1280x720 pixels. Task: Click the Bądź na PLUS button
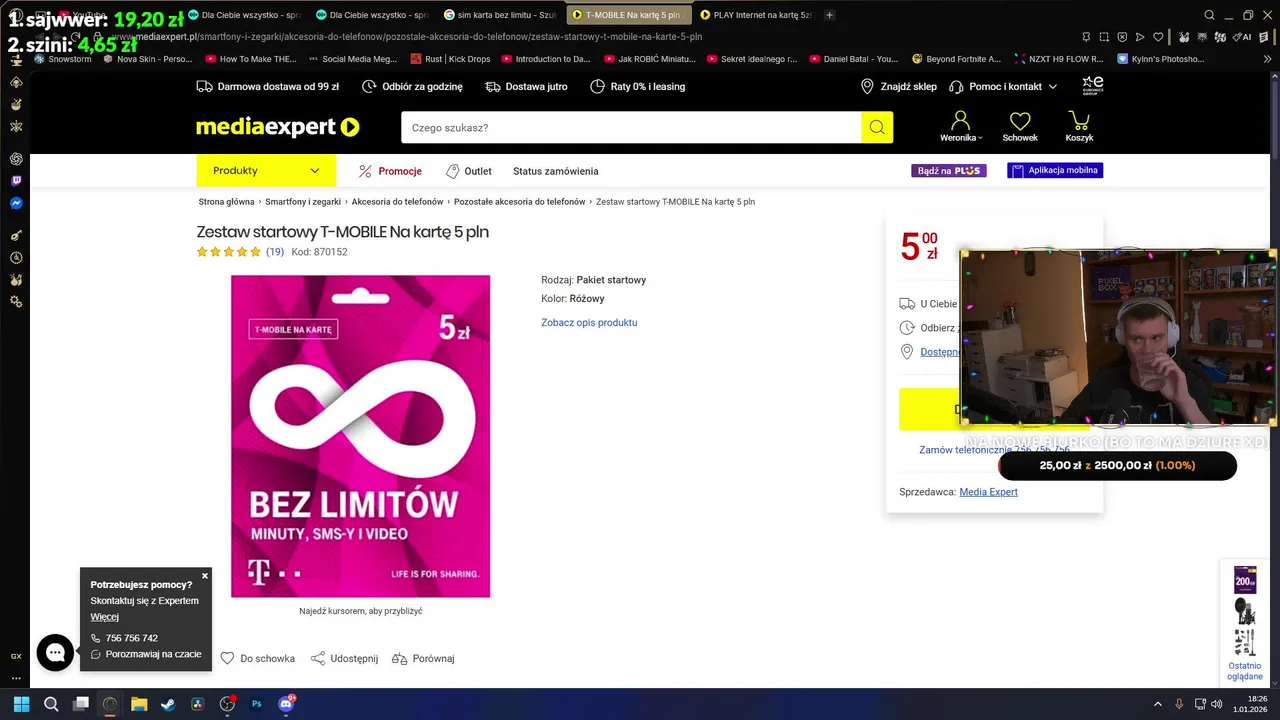click(x=948, y=171)
